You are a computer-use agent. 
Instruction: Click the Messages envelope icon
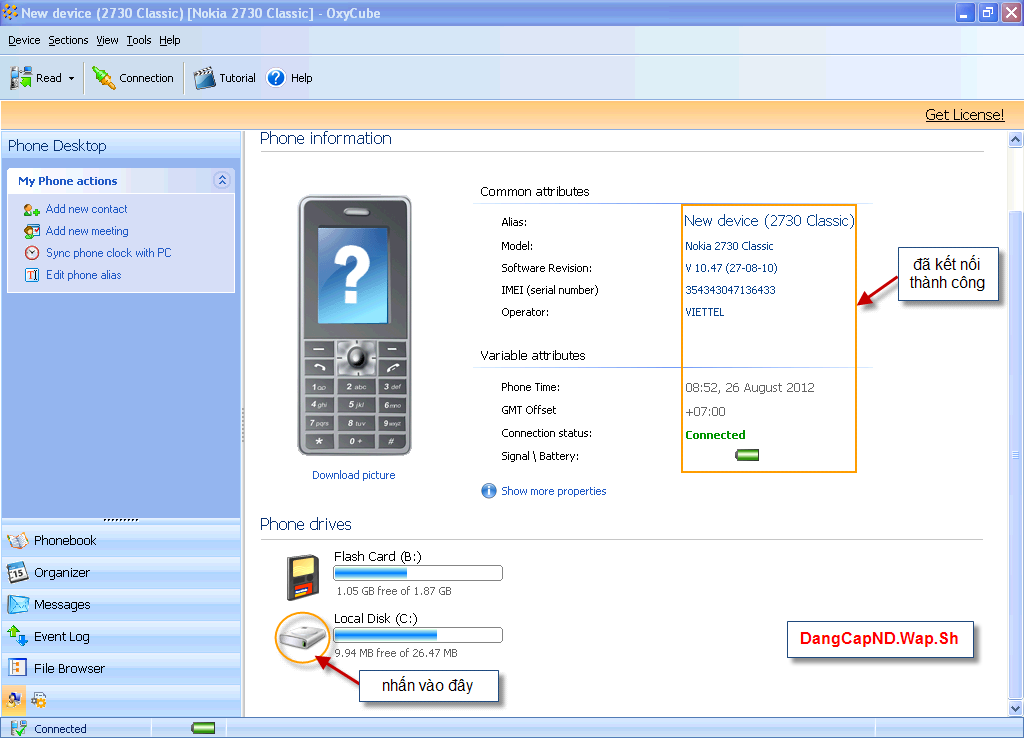click(x=18, y=605)
